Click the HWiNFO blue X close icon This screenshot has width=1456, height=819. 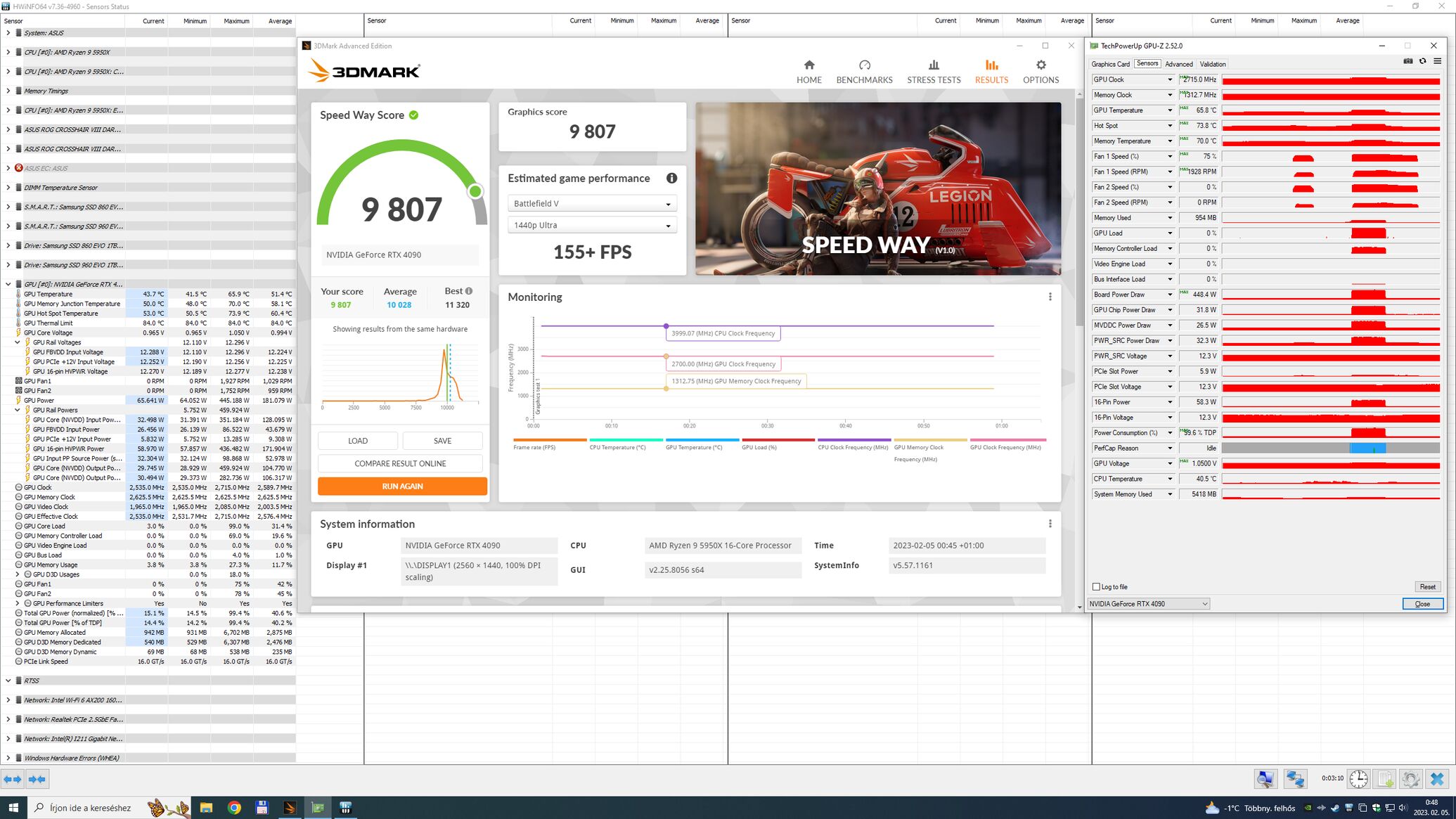click(x=1437, y=779)
